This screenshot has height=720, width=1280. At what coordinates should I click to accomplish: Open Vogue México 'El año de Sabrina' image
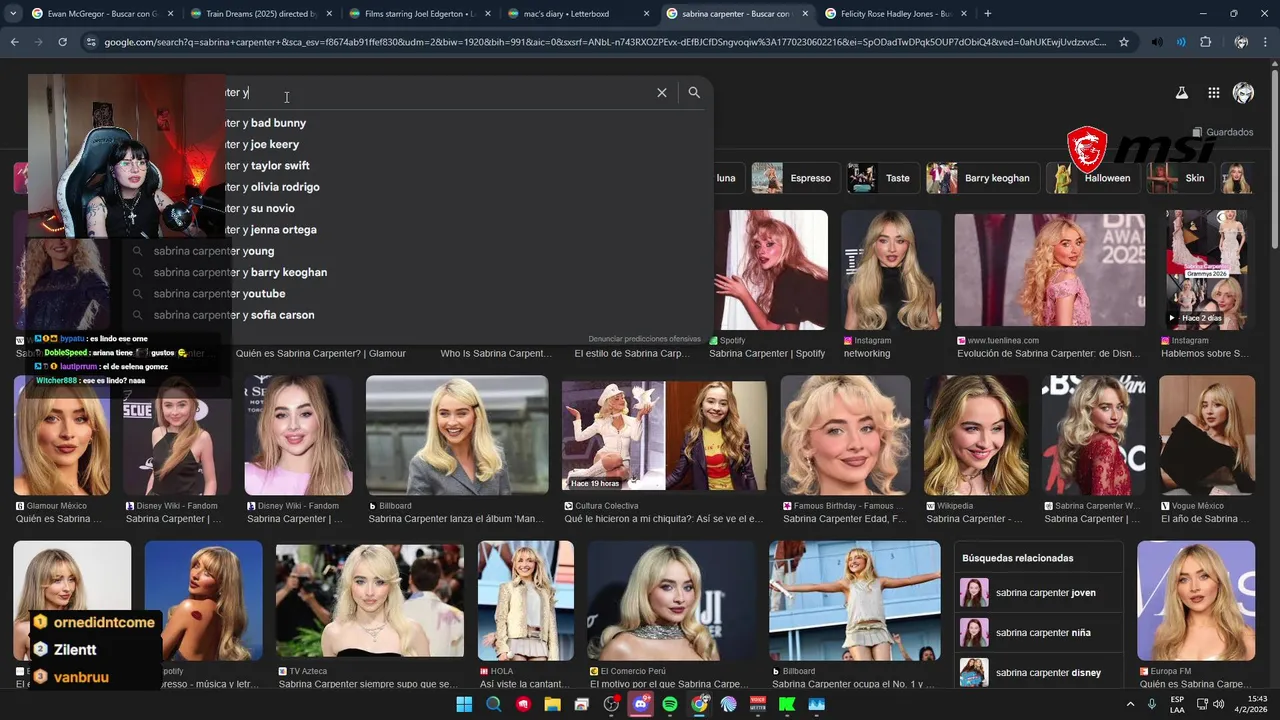1207,435
